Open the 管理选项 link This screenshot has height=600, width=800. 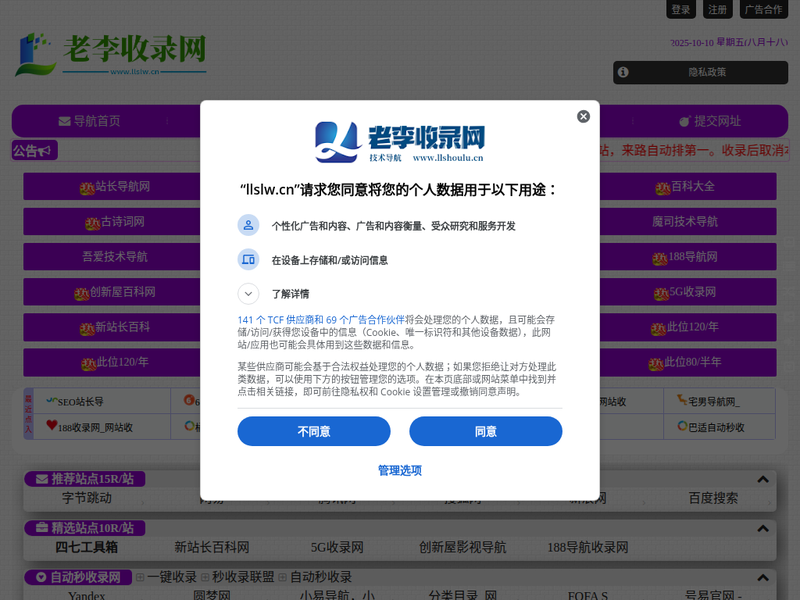click(x=399, y=470)
